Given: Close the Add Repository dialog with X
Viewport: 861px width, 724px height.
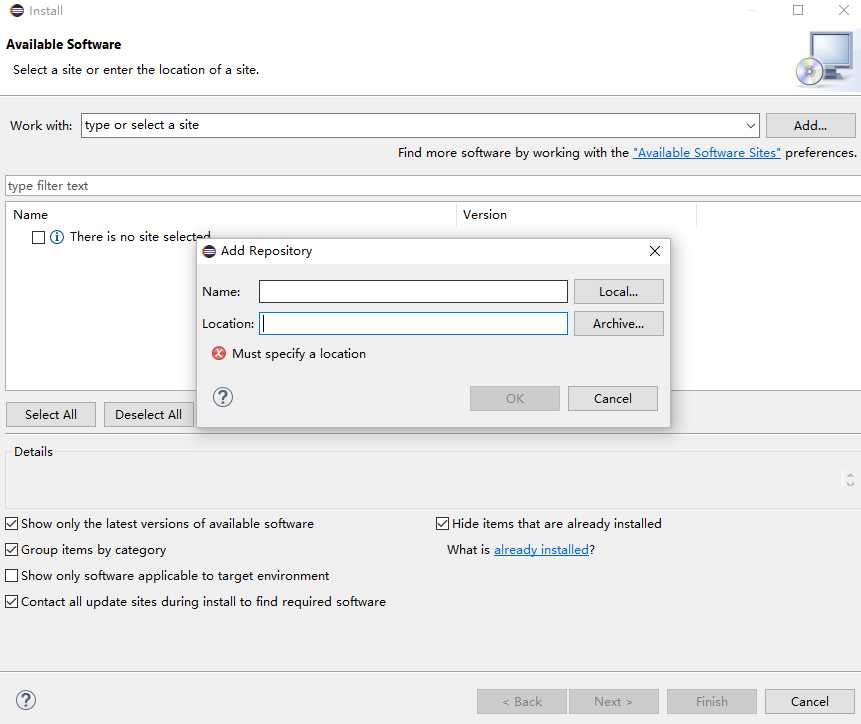Looking at the screenshot, I should coord(655,251).
